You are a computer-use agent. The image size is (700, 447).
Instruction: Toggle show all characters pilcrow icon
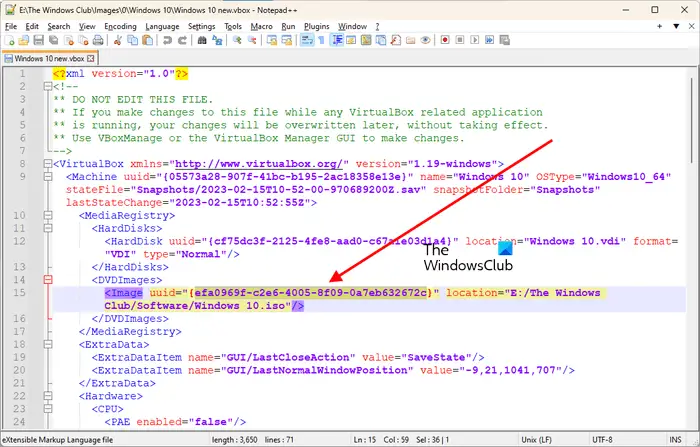(x=321, y=40)
